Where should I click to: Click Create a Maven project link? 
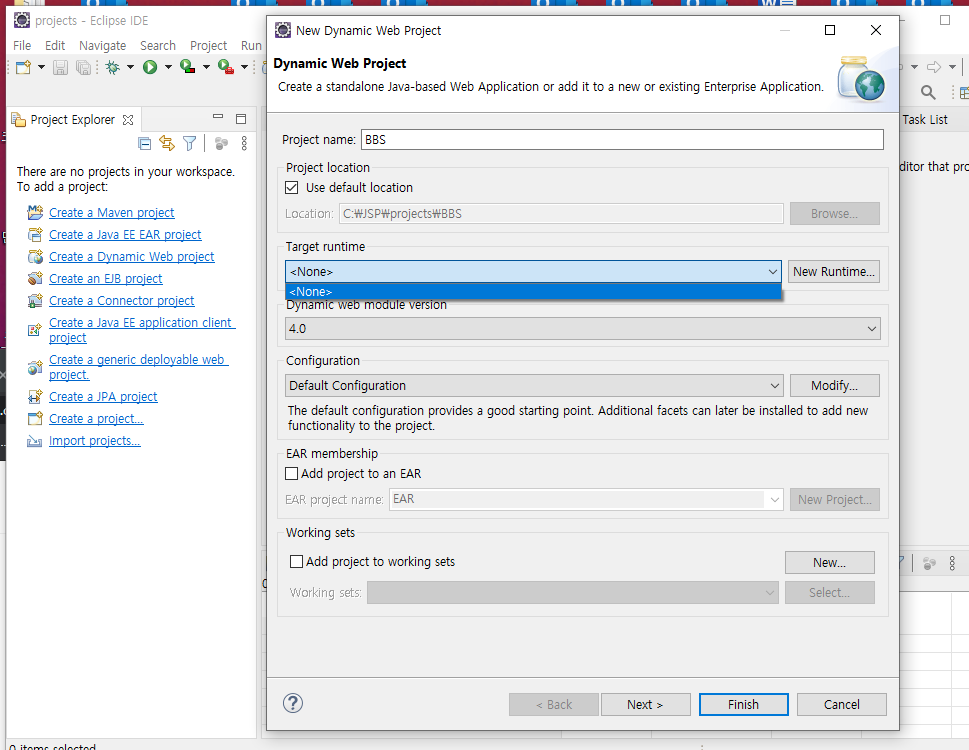click(x=112, y=213)
